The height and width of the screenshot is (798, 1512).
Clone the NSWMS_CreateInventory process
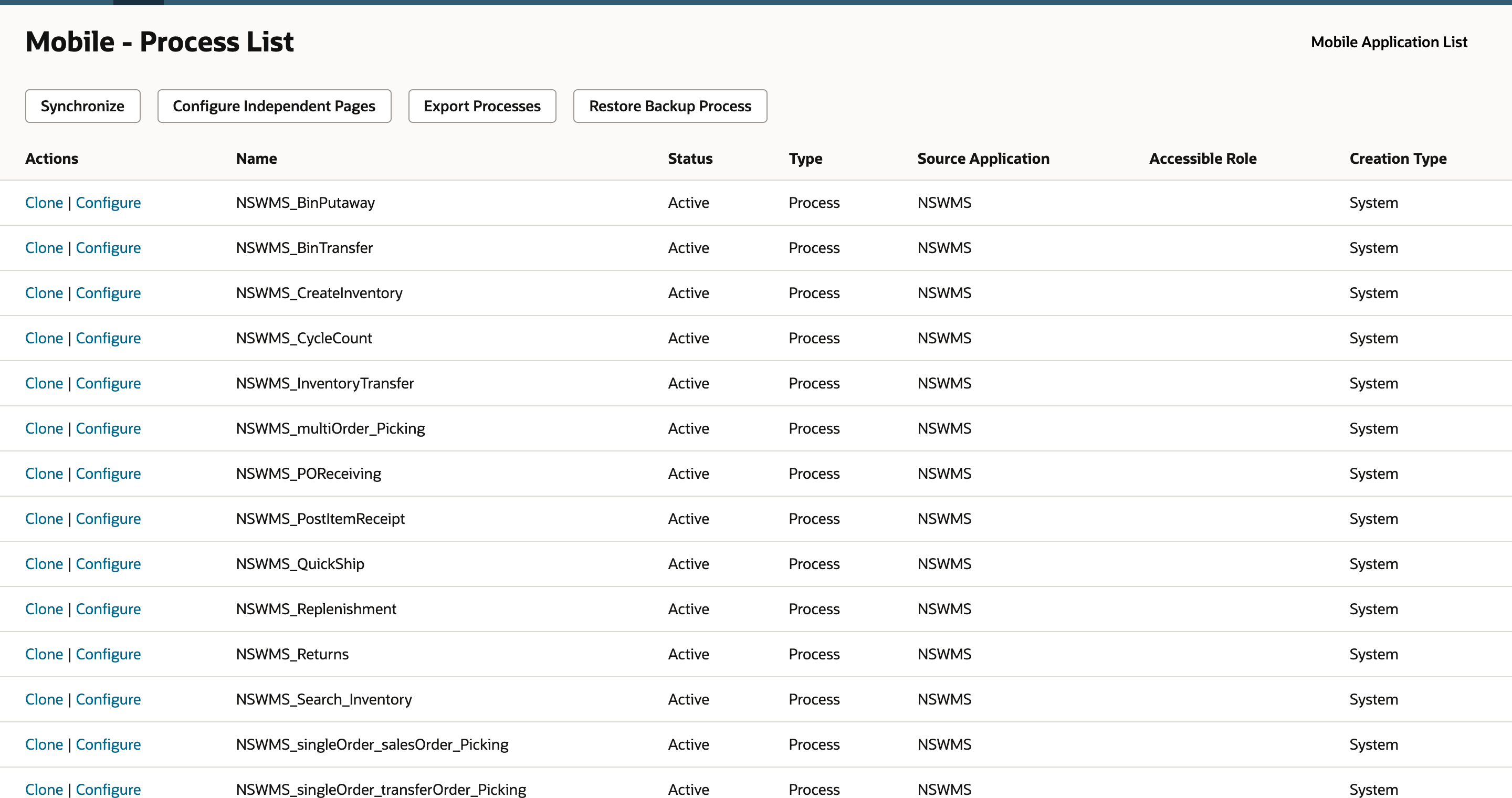click(44, 293)
